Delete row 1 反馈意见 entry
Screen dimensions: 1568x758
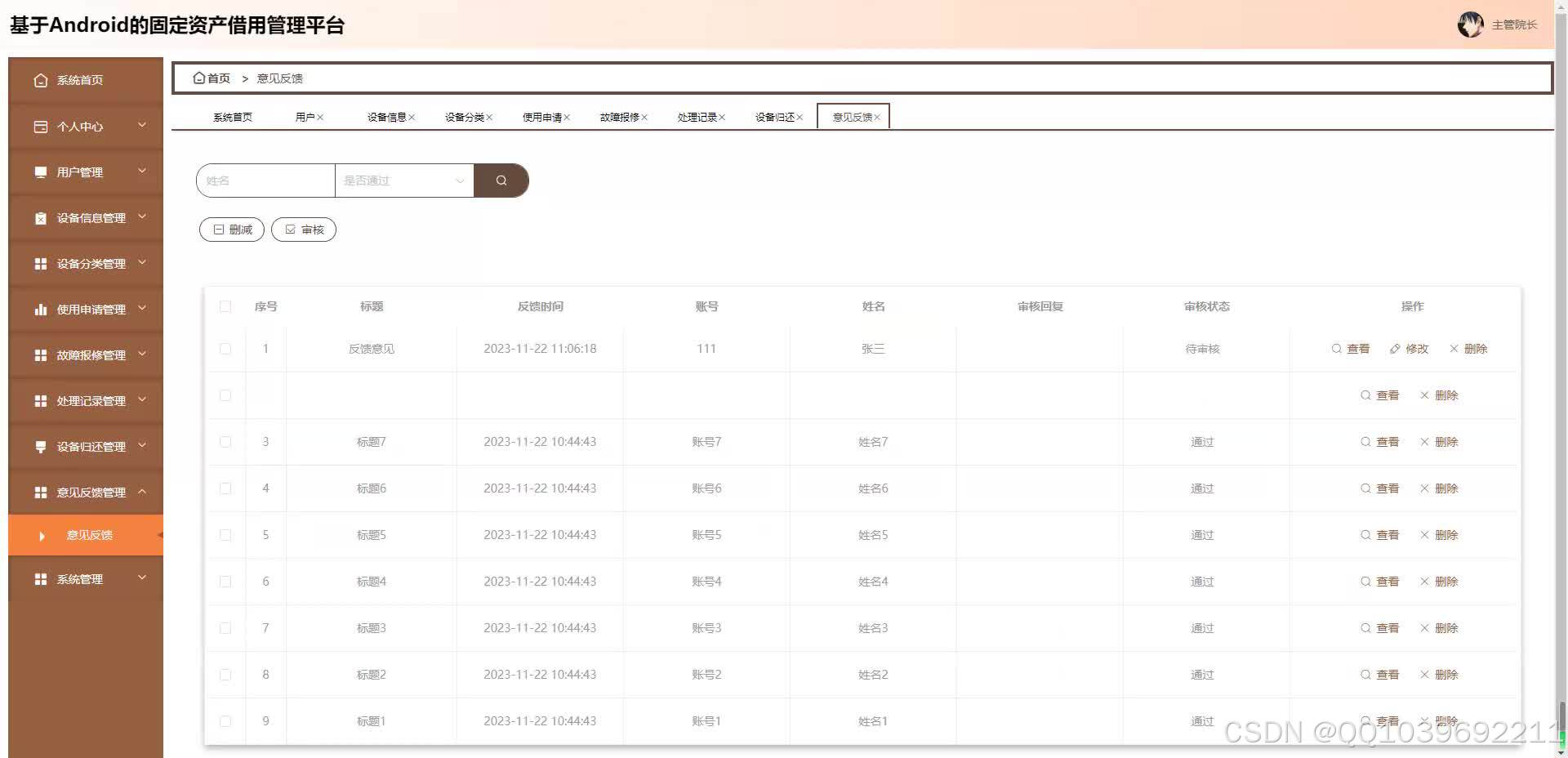click(x=1468, y=349)
